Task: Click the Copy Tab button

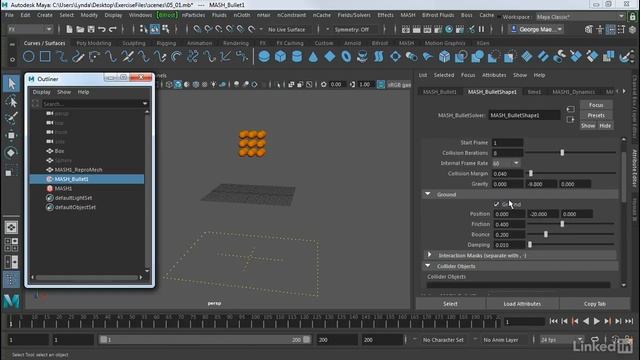Action: pyautogui.click(x=595, y=304)
